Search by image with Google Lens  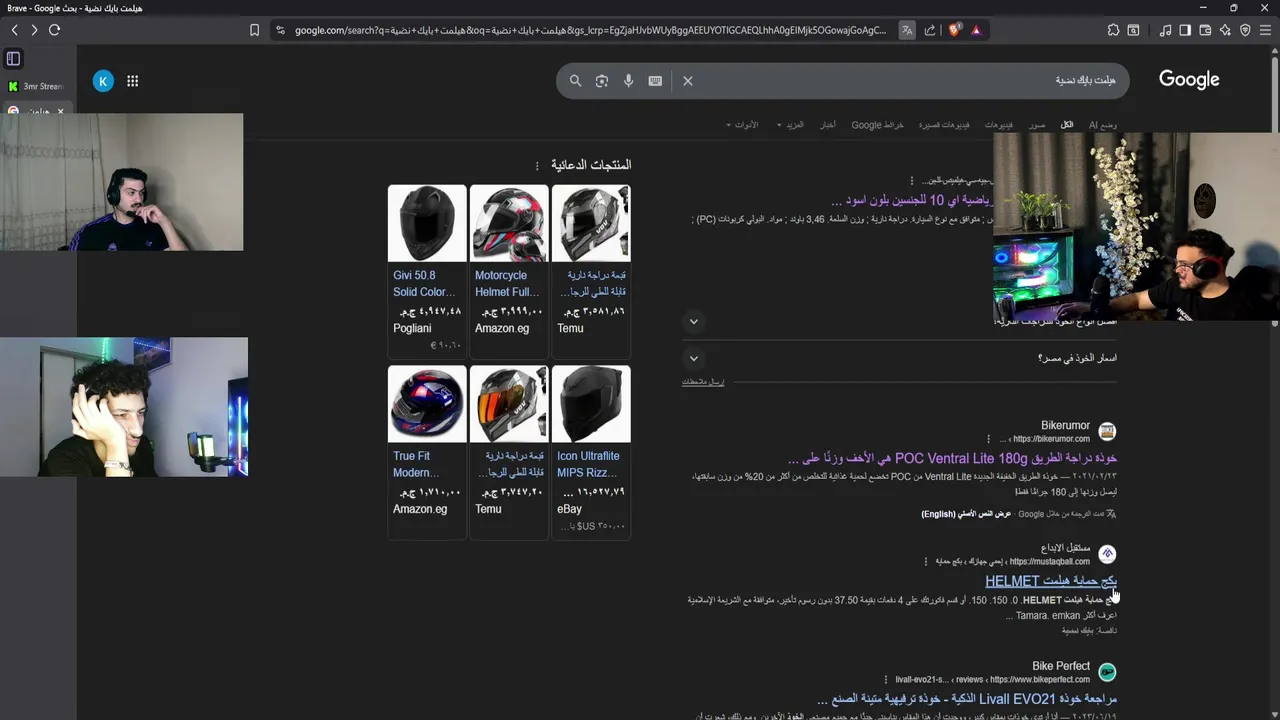602,81
